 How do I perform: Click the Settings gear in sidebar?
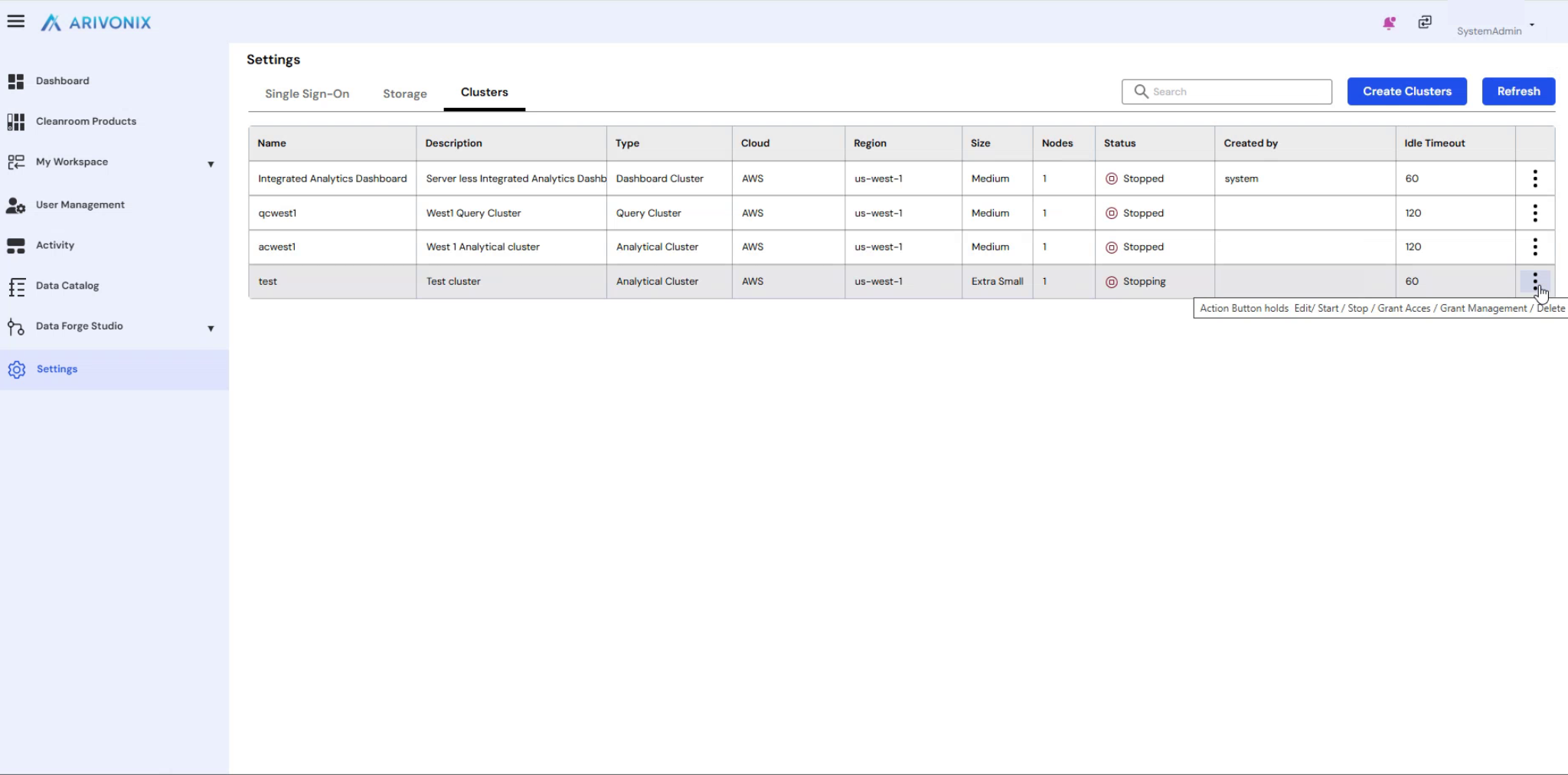point(17,370)
